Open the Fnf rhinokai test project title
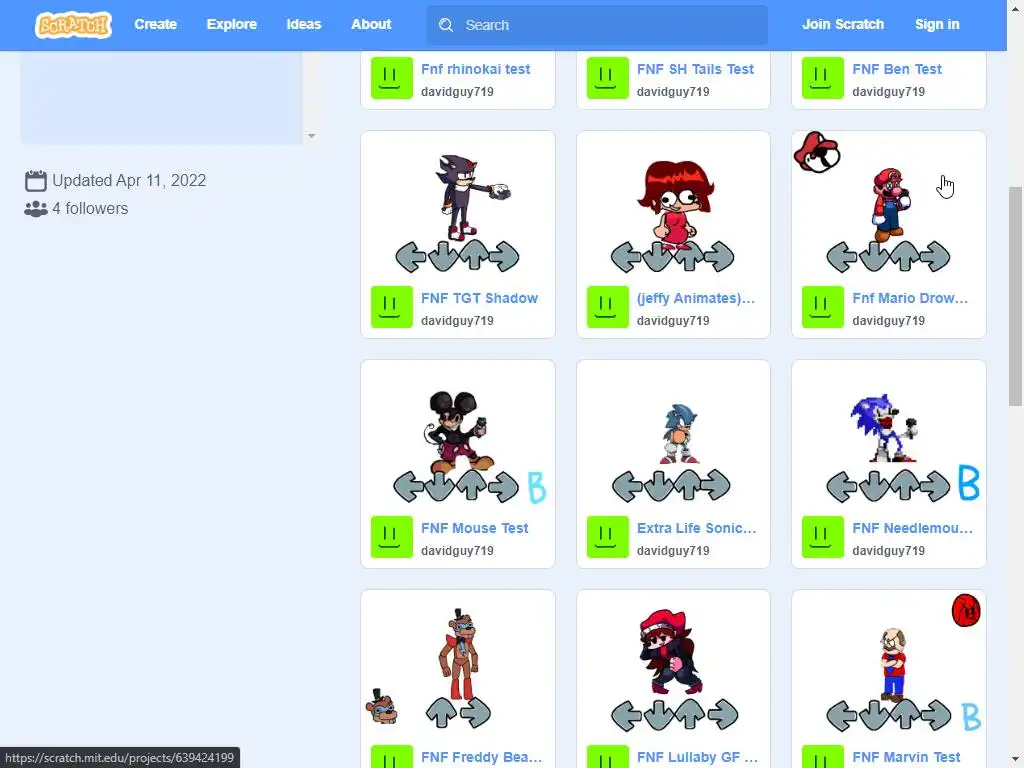1024x768 pixels. pyautogui.click(x=475, y=69)
